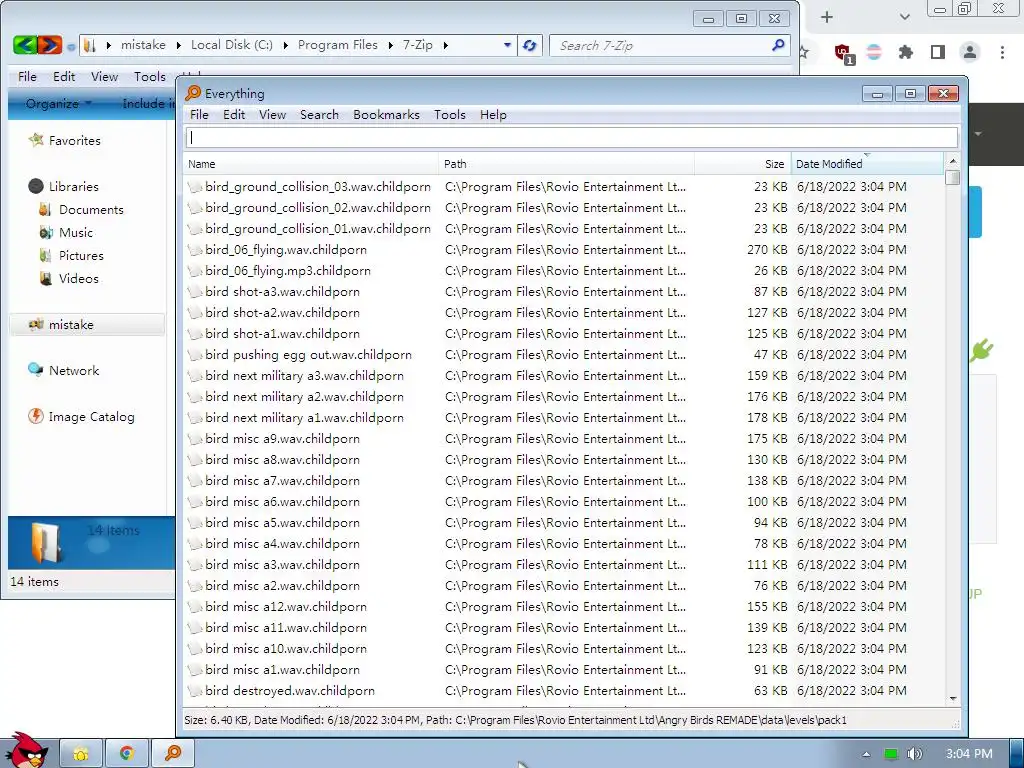
Task: Click the striped extension icon beside uBlock
Action: 874,52
